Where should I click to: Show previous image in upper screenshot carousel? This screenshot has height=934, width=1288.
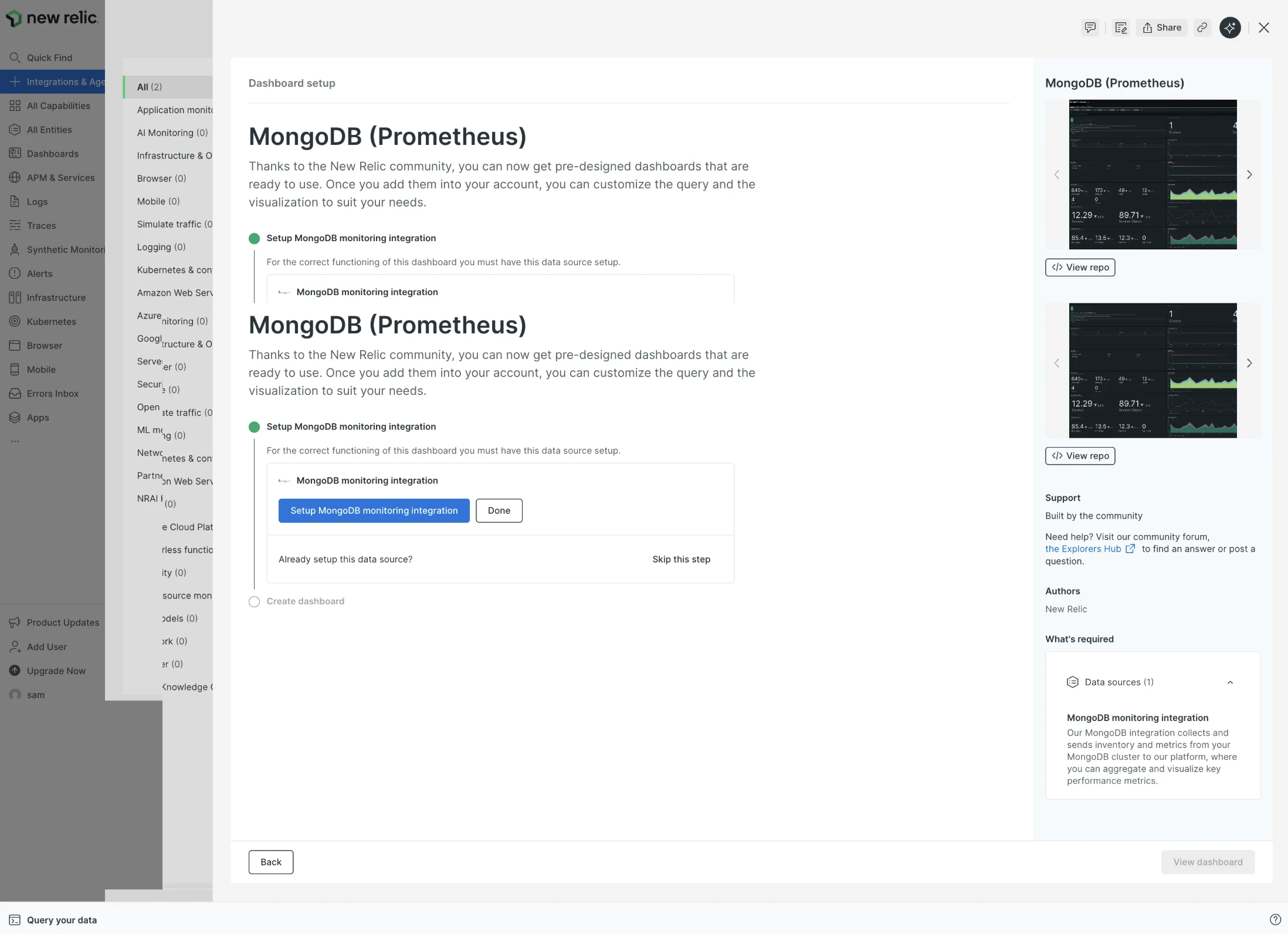(1057, 175)
